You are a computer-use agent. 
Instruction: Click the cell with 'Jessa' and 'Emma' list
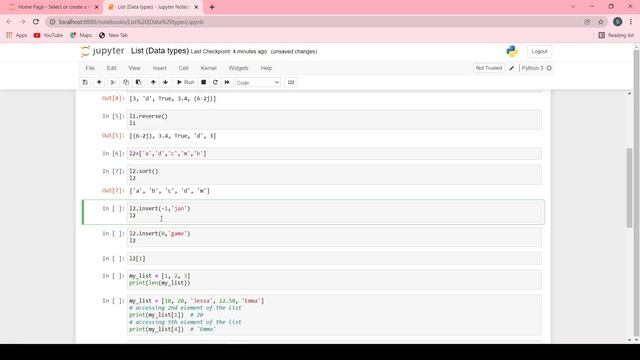[x=334, y=315]
